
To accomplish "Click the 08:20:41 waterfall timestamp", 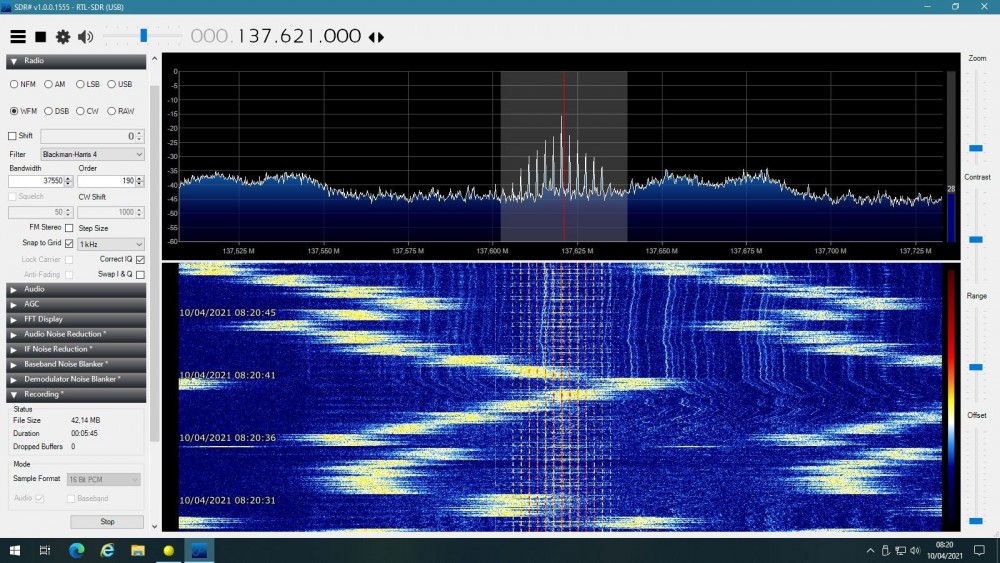I will point(228,375).
